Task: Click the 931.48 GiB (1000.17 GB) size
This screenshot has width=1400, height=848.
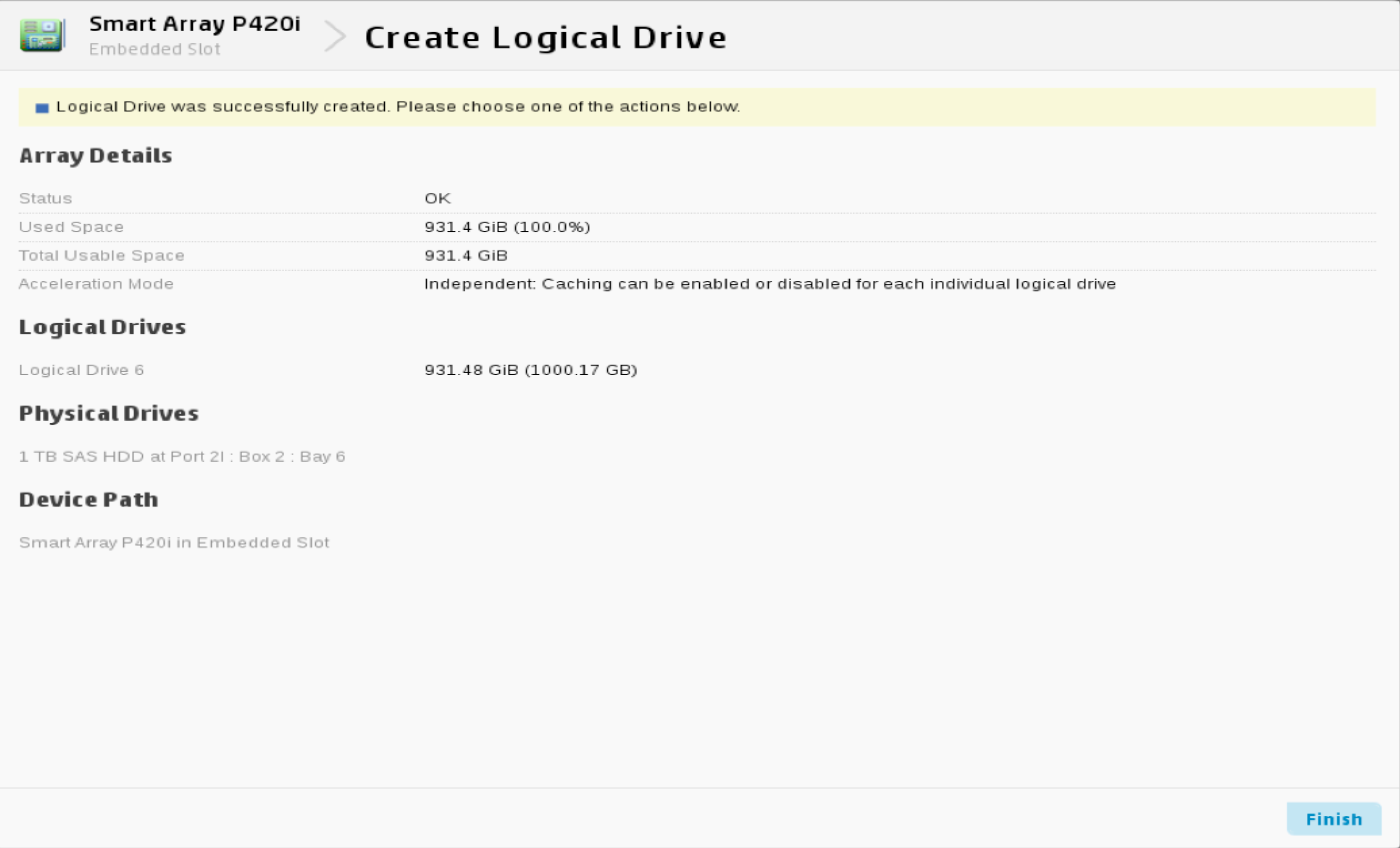Action: click(530, 370)
